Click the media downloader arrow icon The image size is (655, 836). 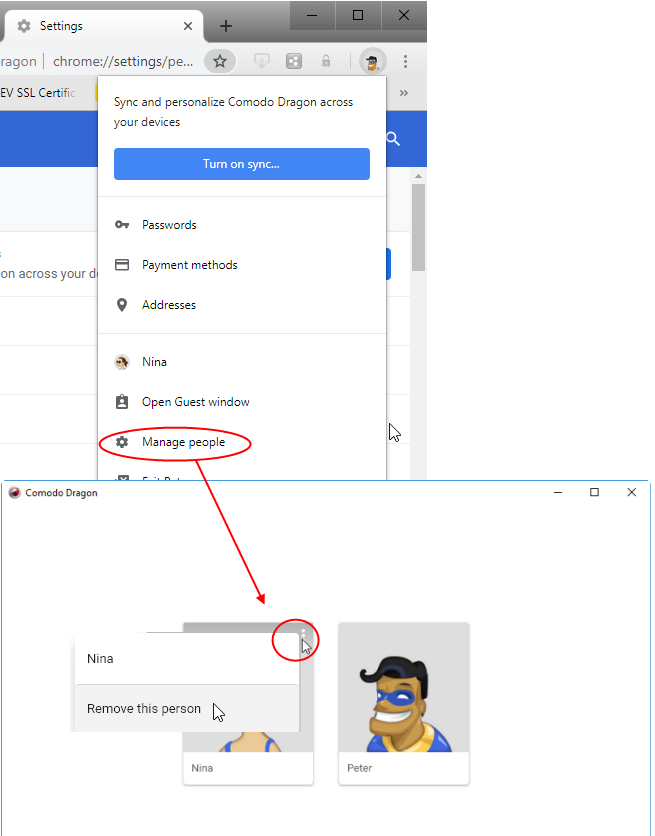tap(261, 61)
